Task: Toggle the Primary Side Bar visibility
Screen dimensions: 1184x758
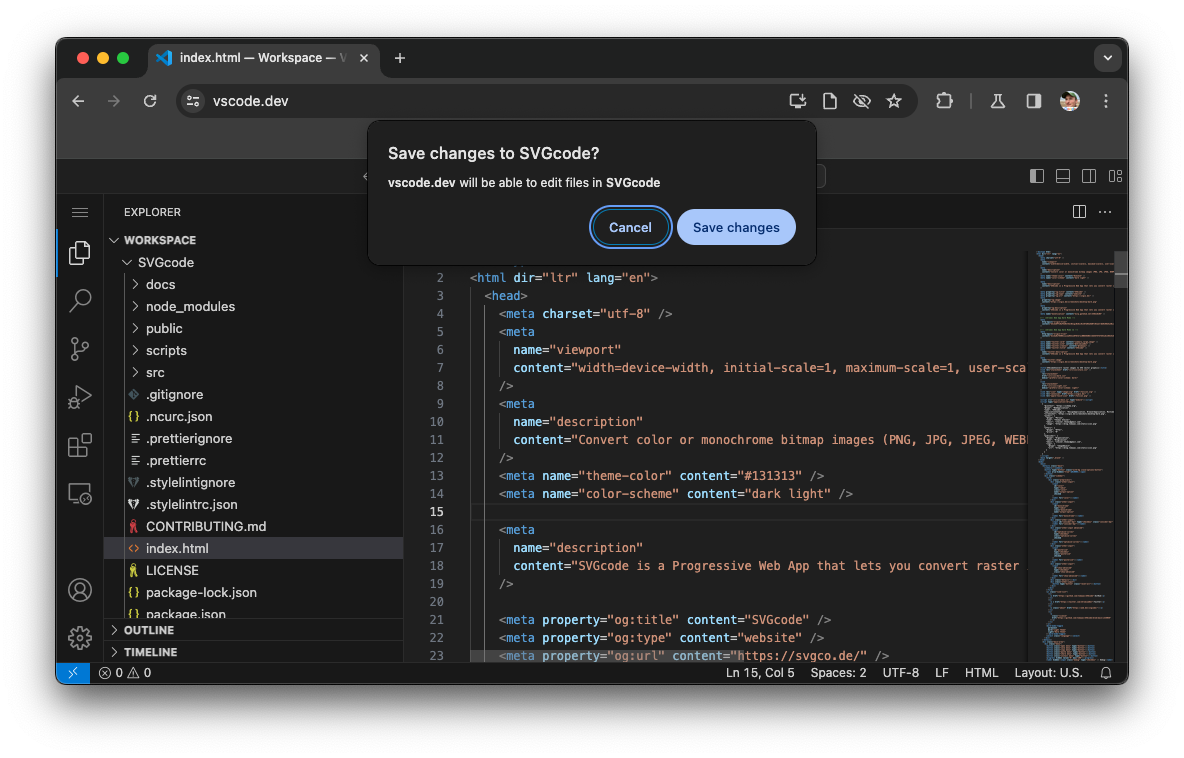Action: point(1036,175)
